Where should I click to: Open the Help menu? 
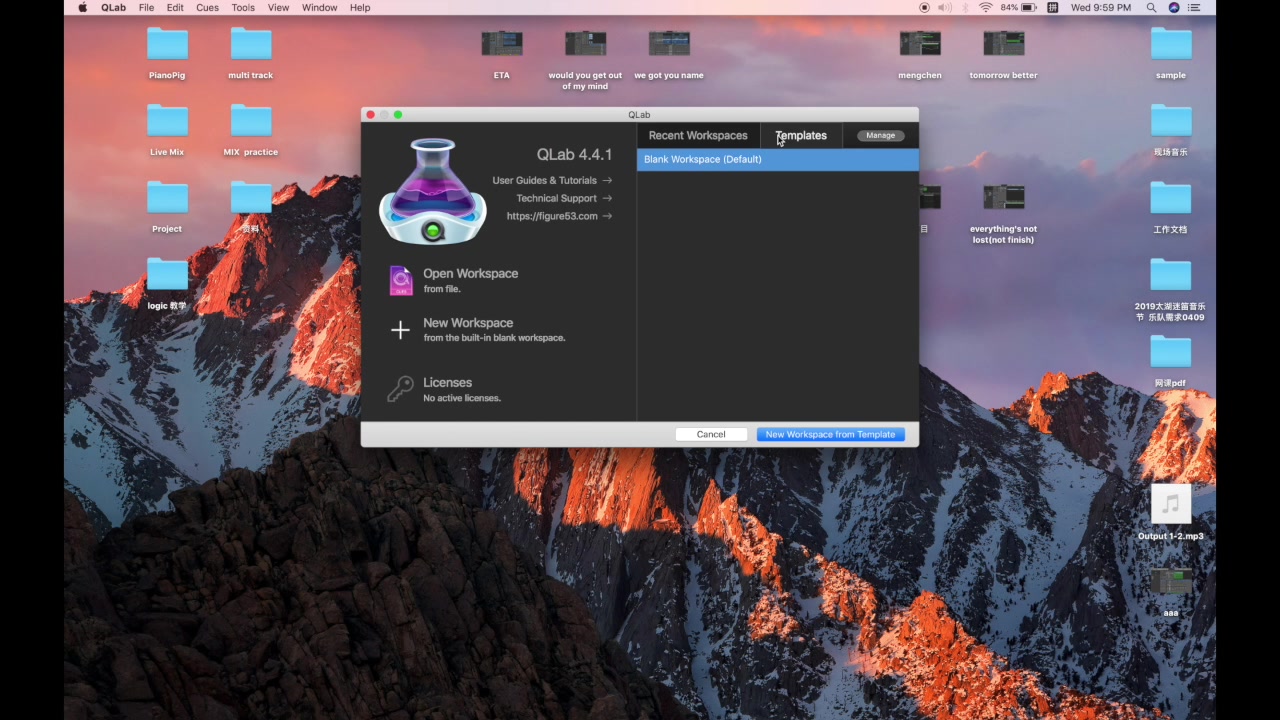pos(360,8)
